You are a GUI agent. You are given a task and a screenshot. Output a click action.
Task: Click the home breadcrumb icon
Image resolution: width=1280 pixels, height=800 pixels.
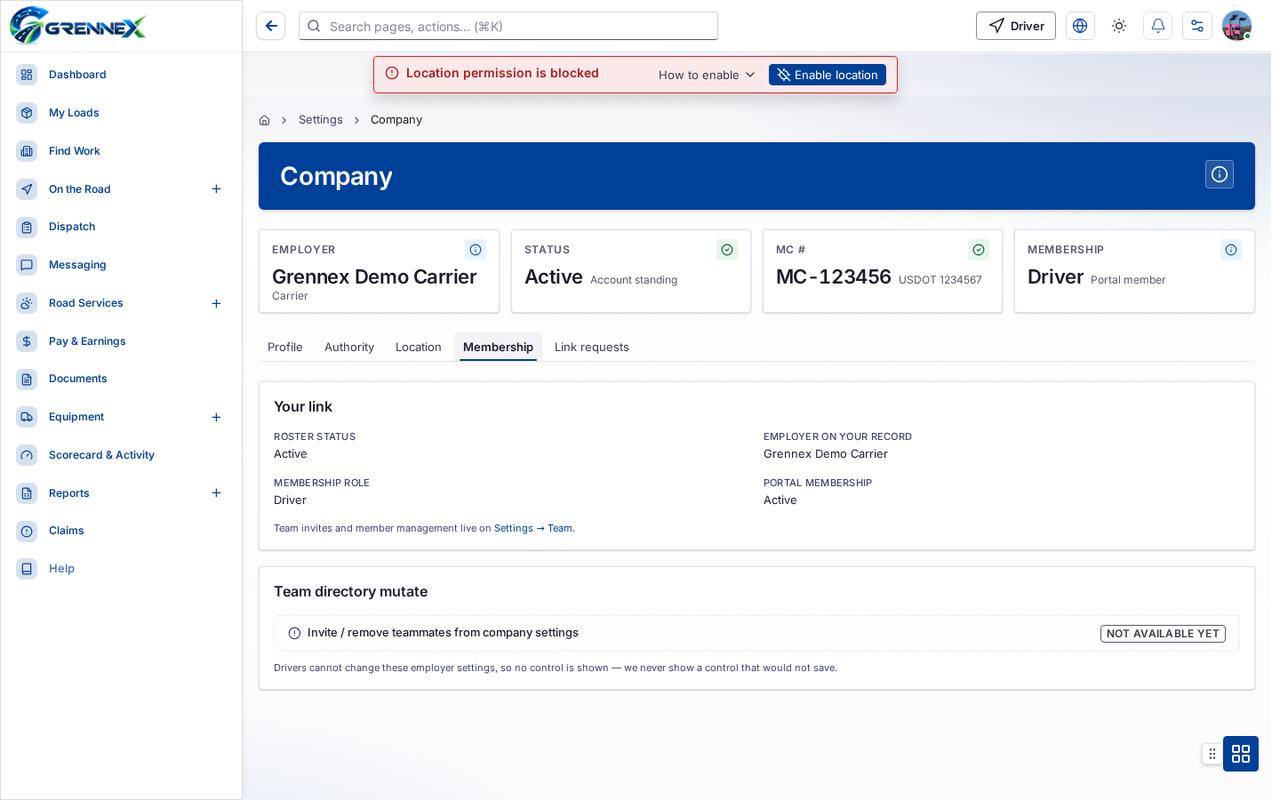coord(264,120)
